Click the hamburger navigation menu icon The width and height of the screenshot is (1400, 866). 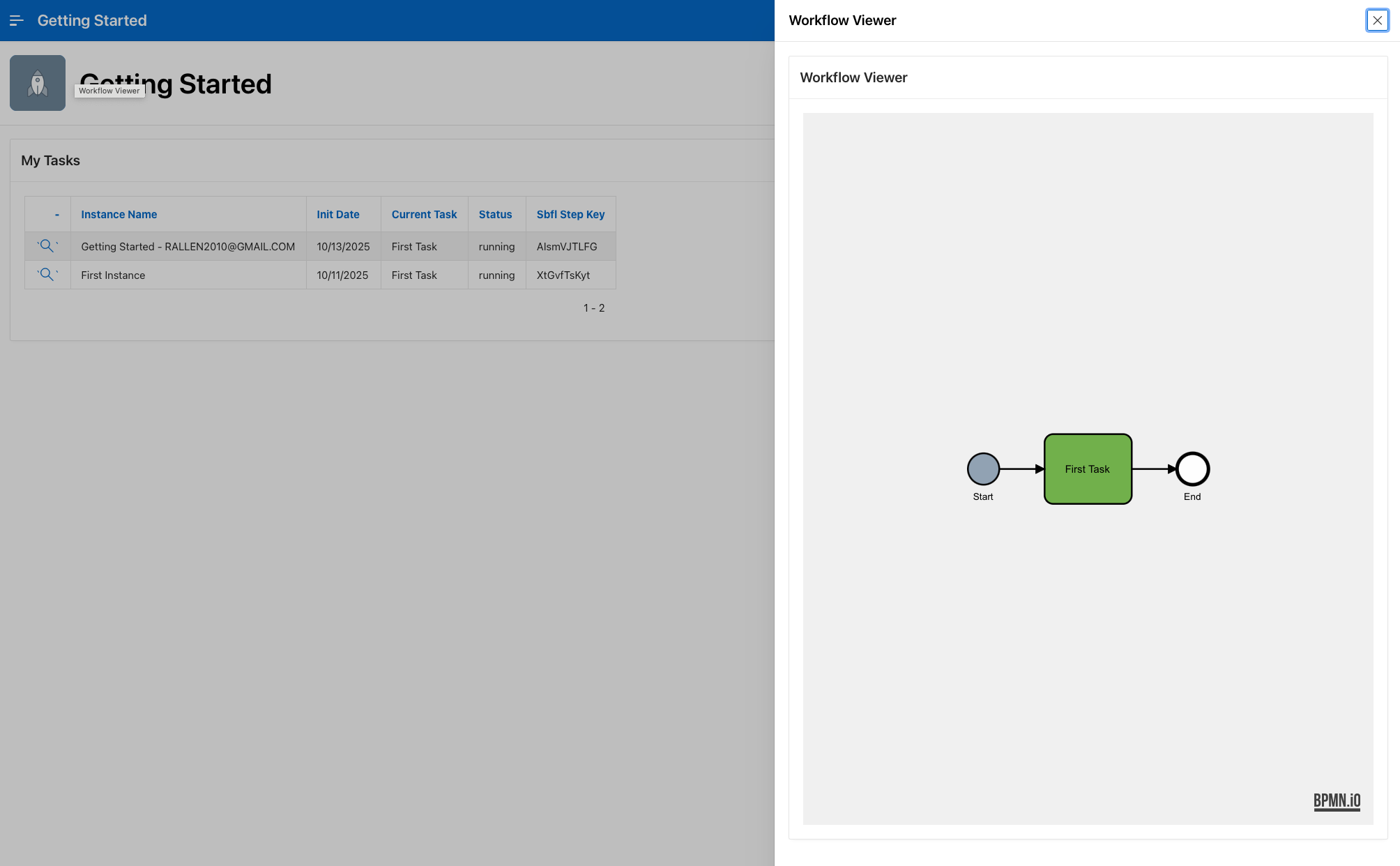point(17,21)
